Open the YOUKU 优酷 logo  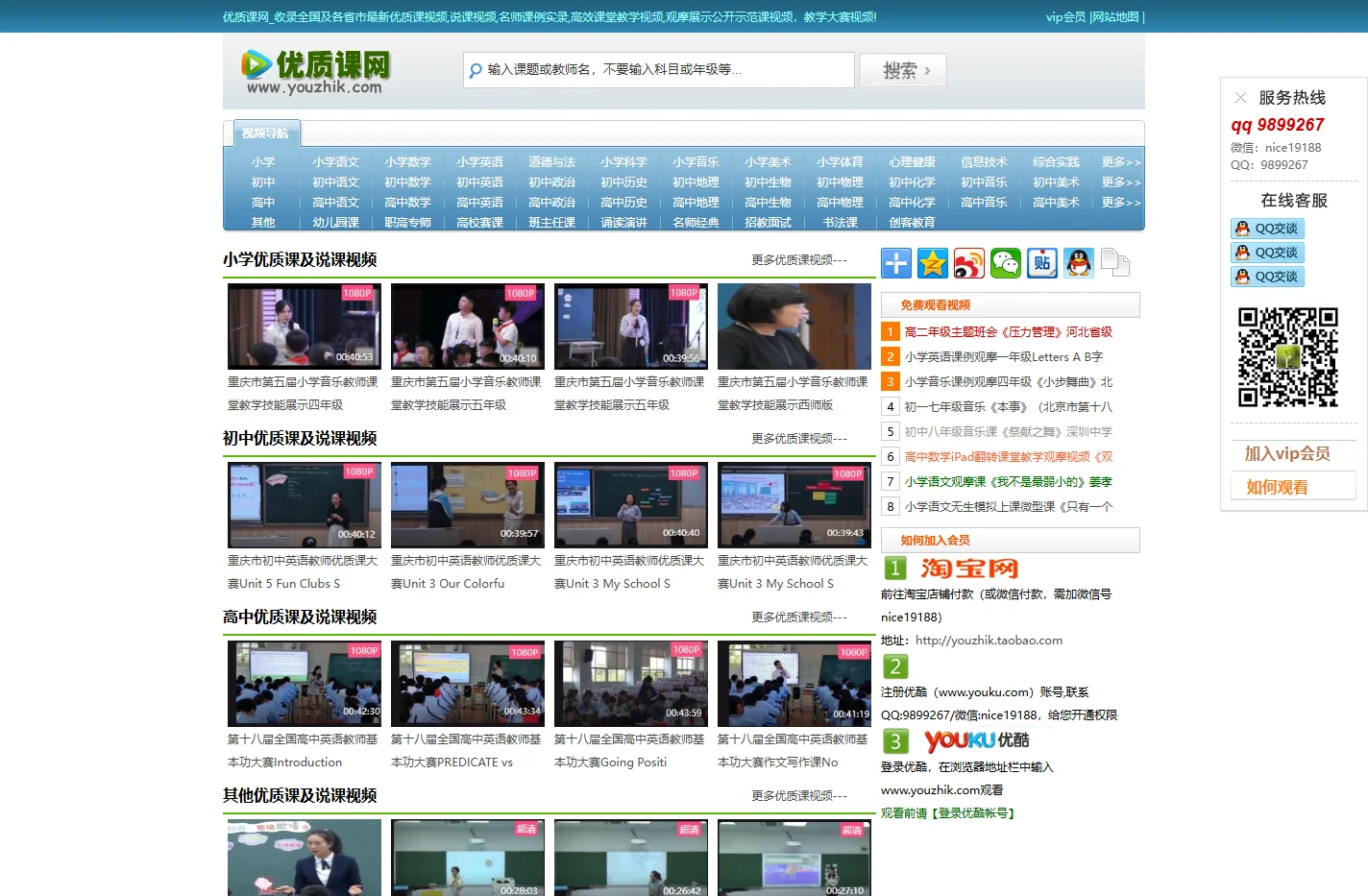click(x=976, y=740)
